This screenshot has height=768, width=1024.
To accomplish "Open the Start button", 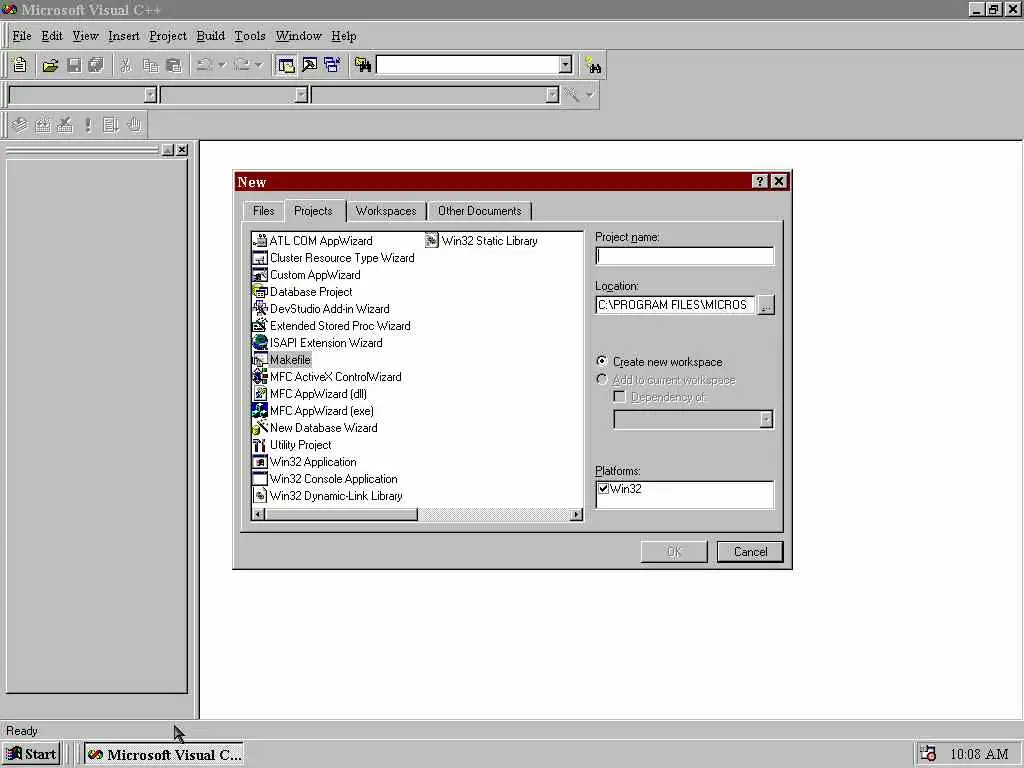I will [x=31, y=754].
